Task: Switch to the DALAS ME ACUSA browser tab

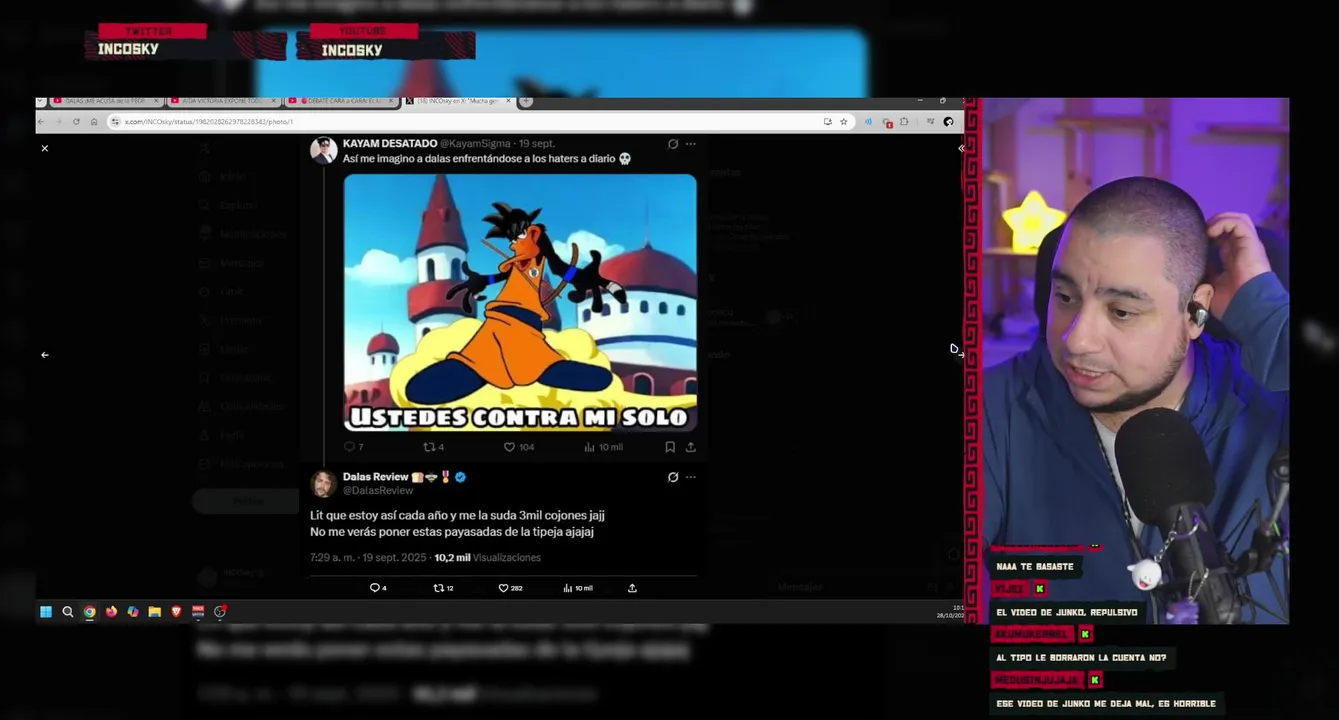Action: pos(105,101)
